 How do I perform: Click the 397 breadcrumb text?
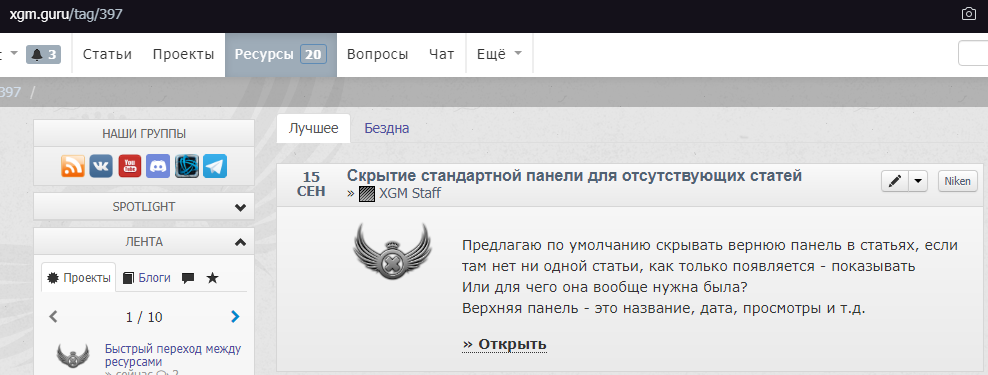point(10,92)
